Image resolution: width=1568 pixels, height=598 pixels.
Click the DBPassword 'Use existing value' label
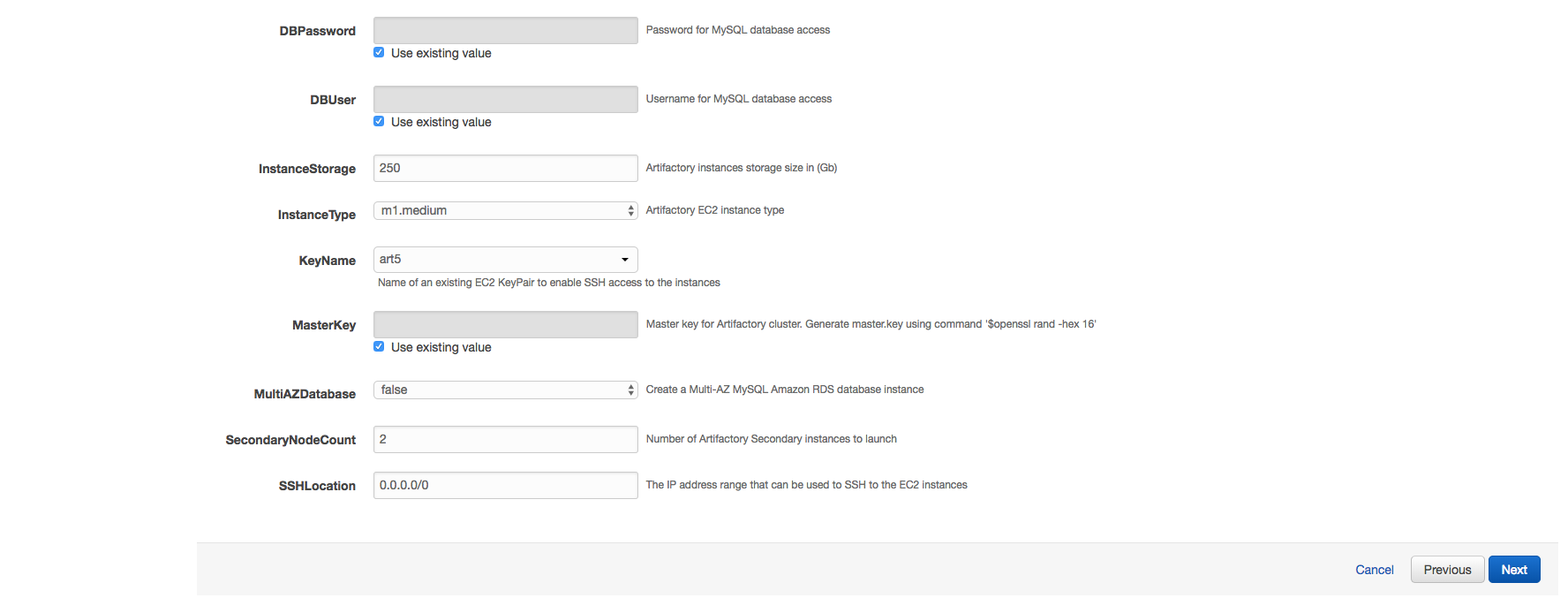441,53
